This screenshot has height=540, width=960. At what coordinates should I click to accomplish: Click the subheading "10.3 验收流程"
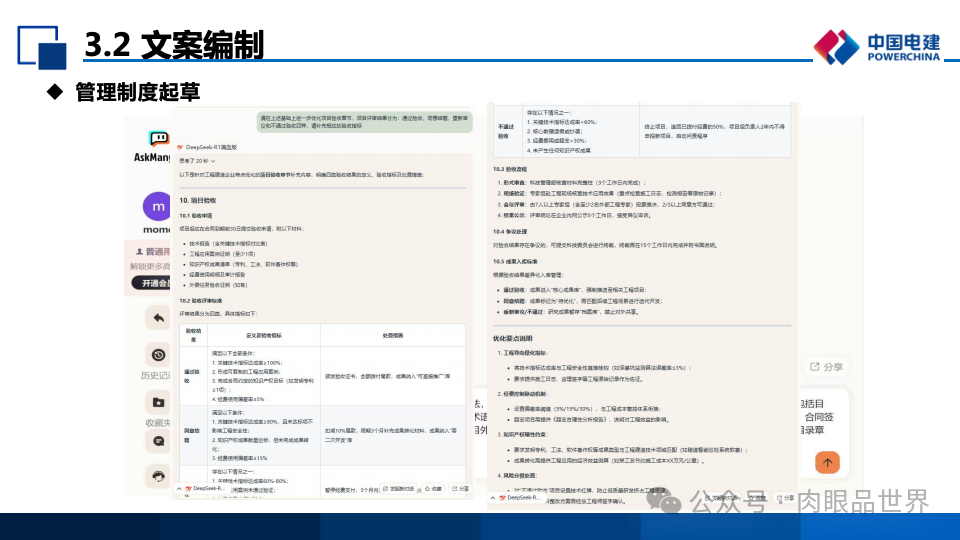510,169
